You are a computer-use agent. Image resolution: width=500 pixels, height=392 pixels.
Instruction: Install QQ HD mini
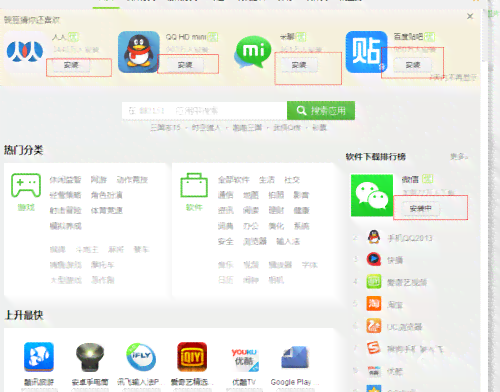pos(185,65)
